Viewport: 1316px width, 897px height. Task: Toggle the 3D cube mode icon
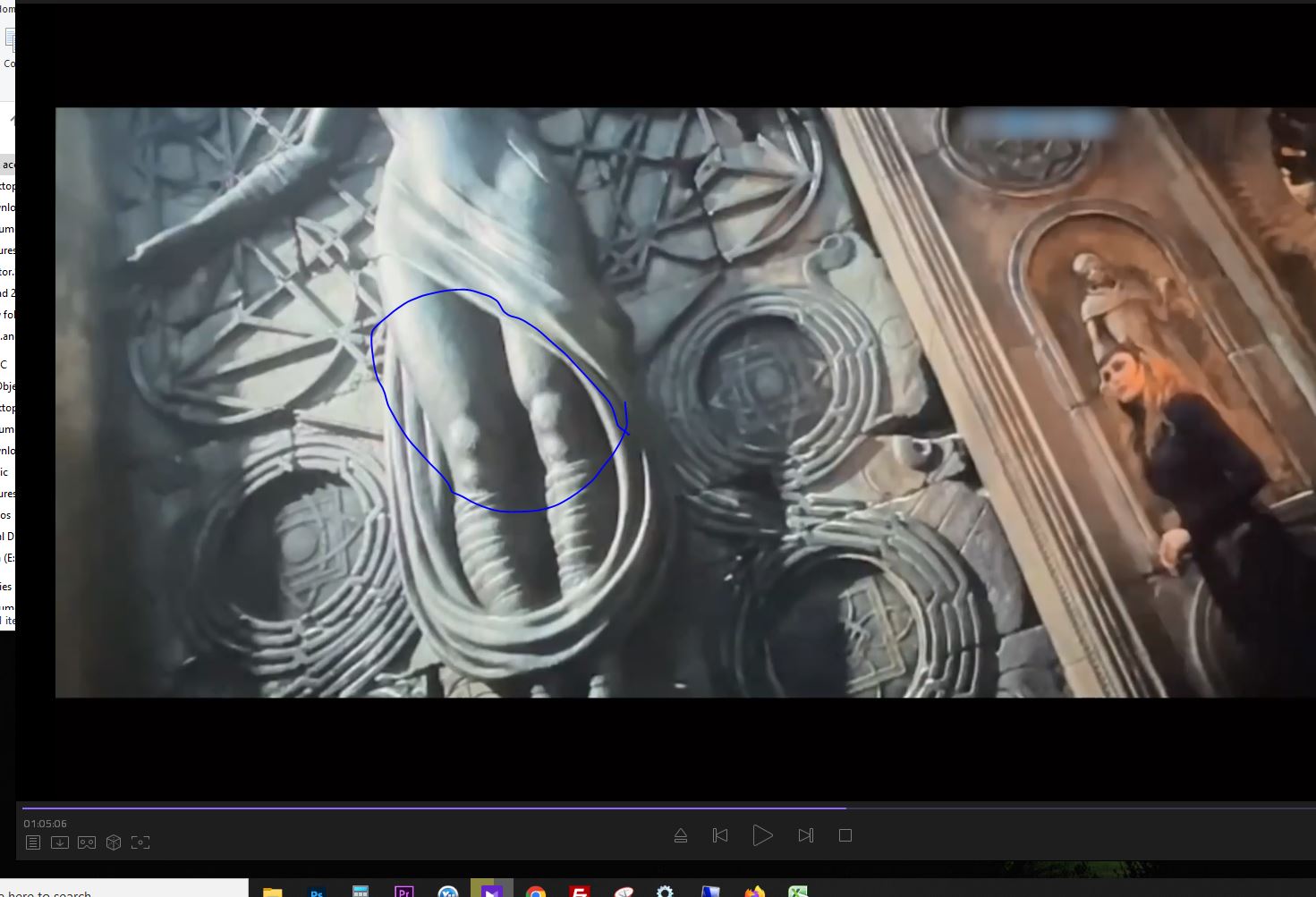tap(114, 842)
